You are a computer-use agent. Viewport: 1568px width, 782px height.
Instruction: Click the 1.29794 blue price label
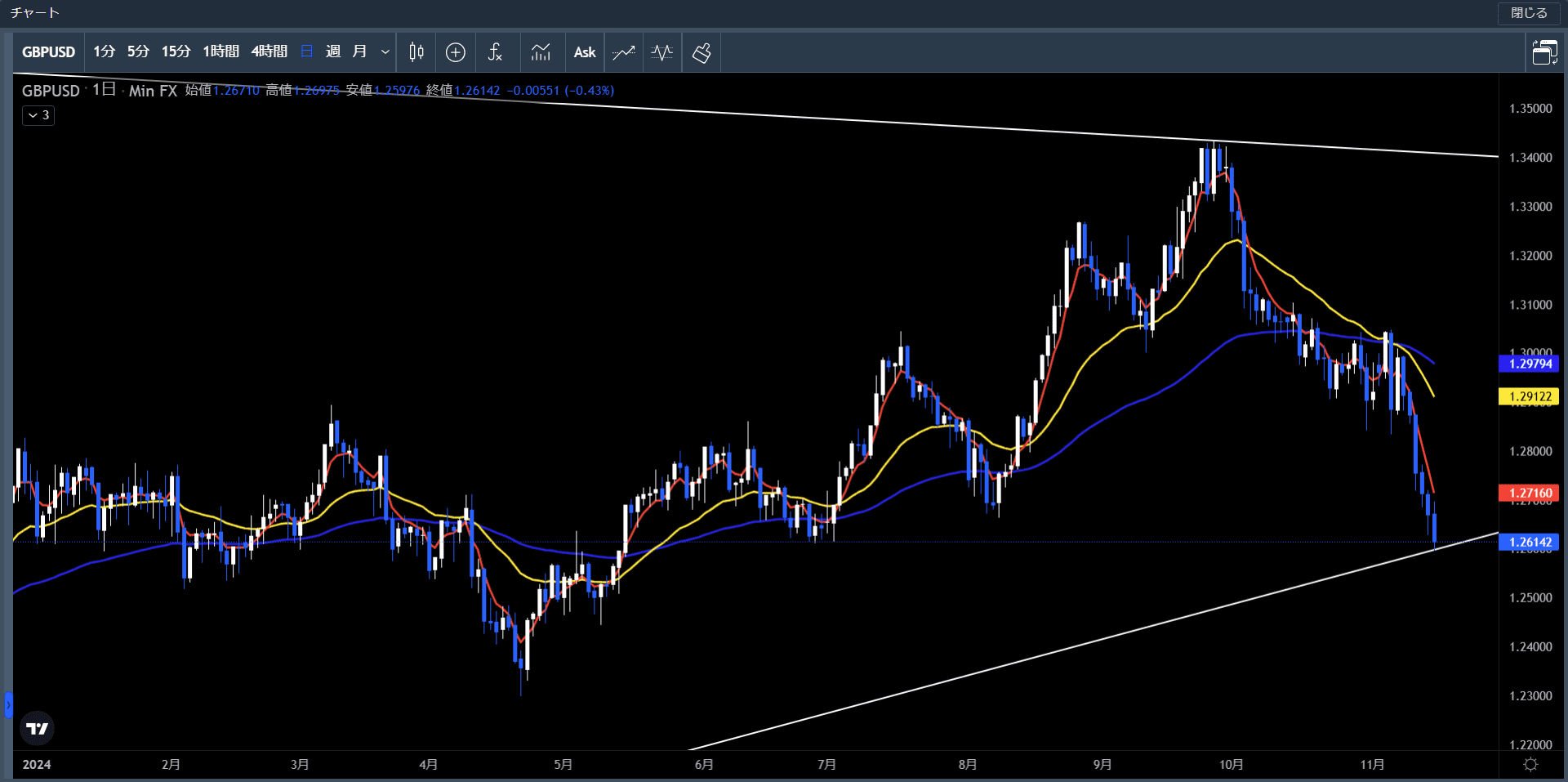click(x=1530, y=364)
